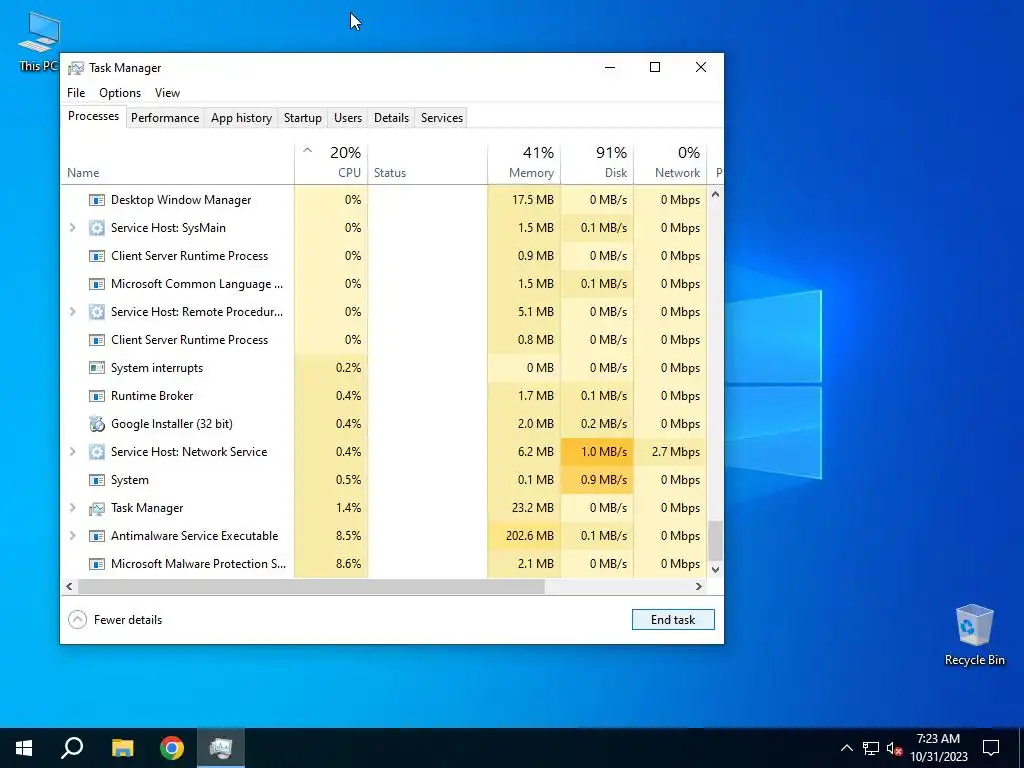The image size is (1024, 768).
Task: Expand Antimalware Service Executable group
Action: [x=72, y=536]
